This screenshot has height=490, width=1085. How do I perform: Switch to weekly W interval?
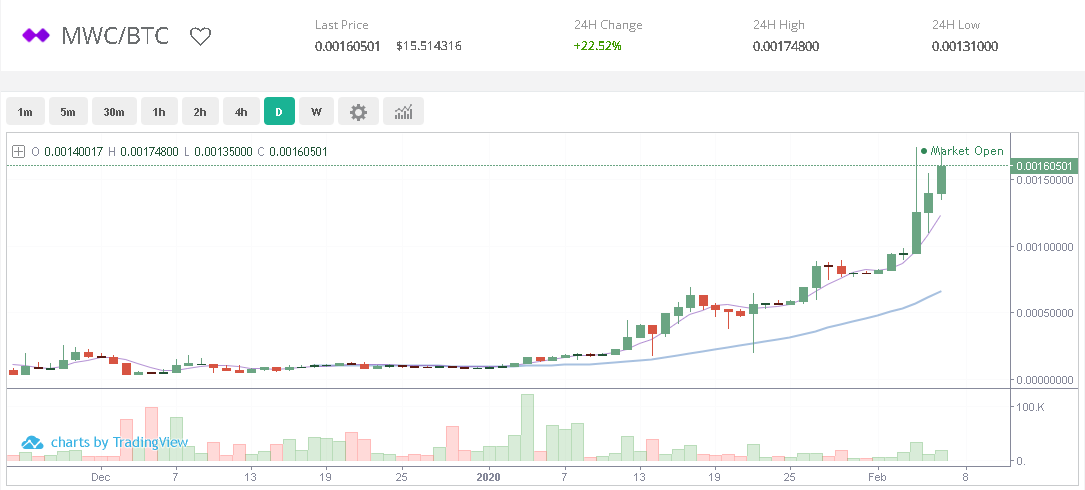click(x=316, y=111)
